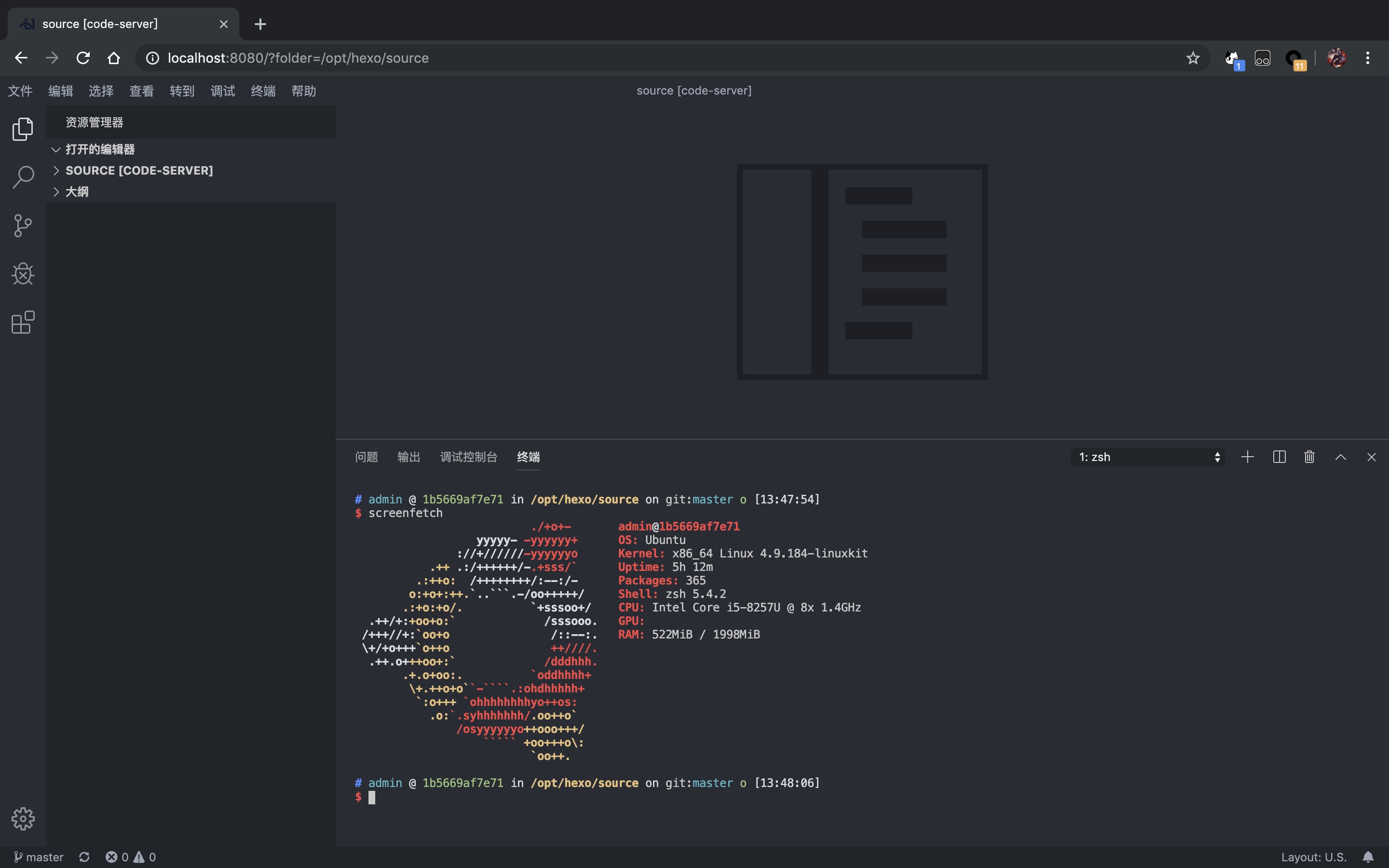Kill terminal with trash icon

tap(1309, 457)
